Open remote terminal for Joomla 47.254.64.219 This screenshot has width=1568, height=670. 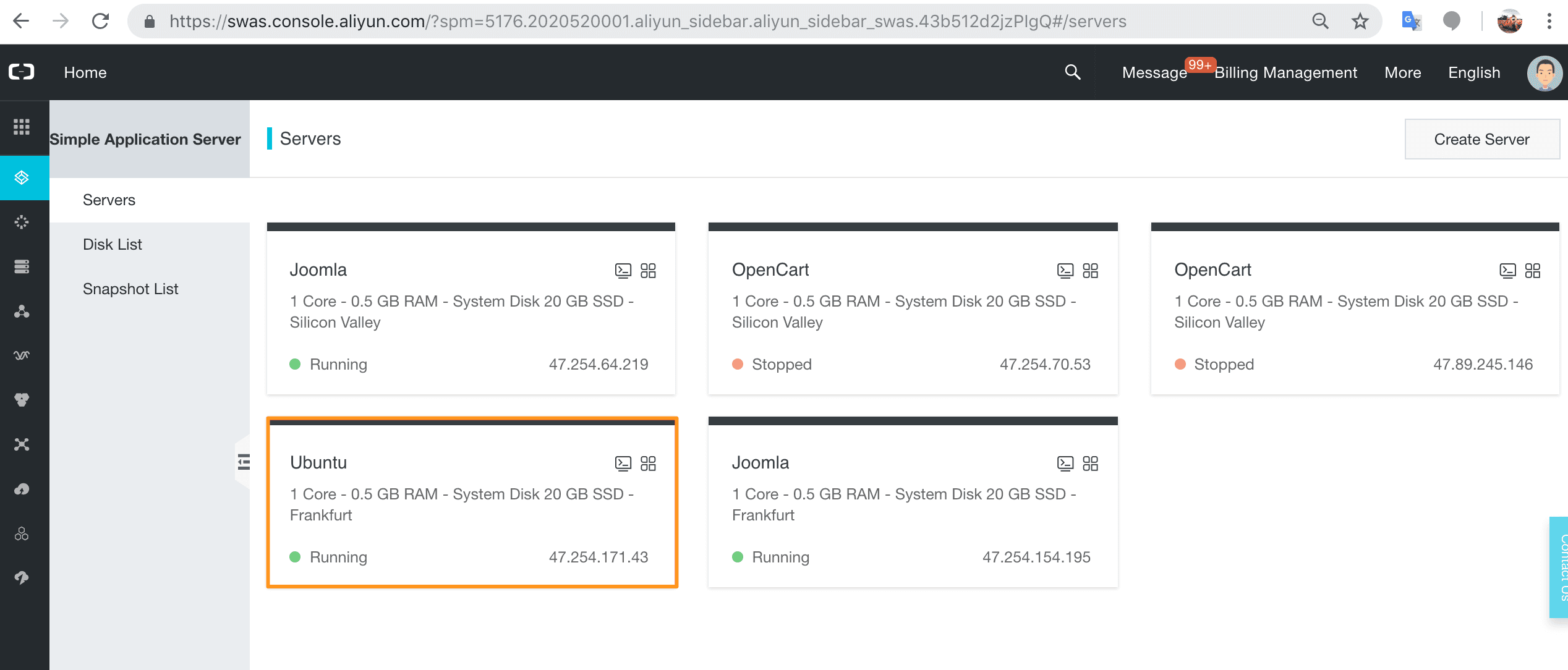click(x=623, y=271)
